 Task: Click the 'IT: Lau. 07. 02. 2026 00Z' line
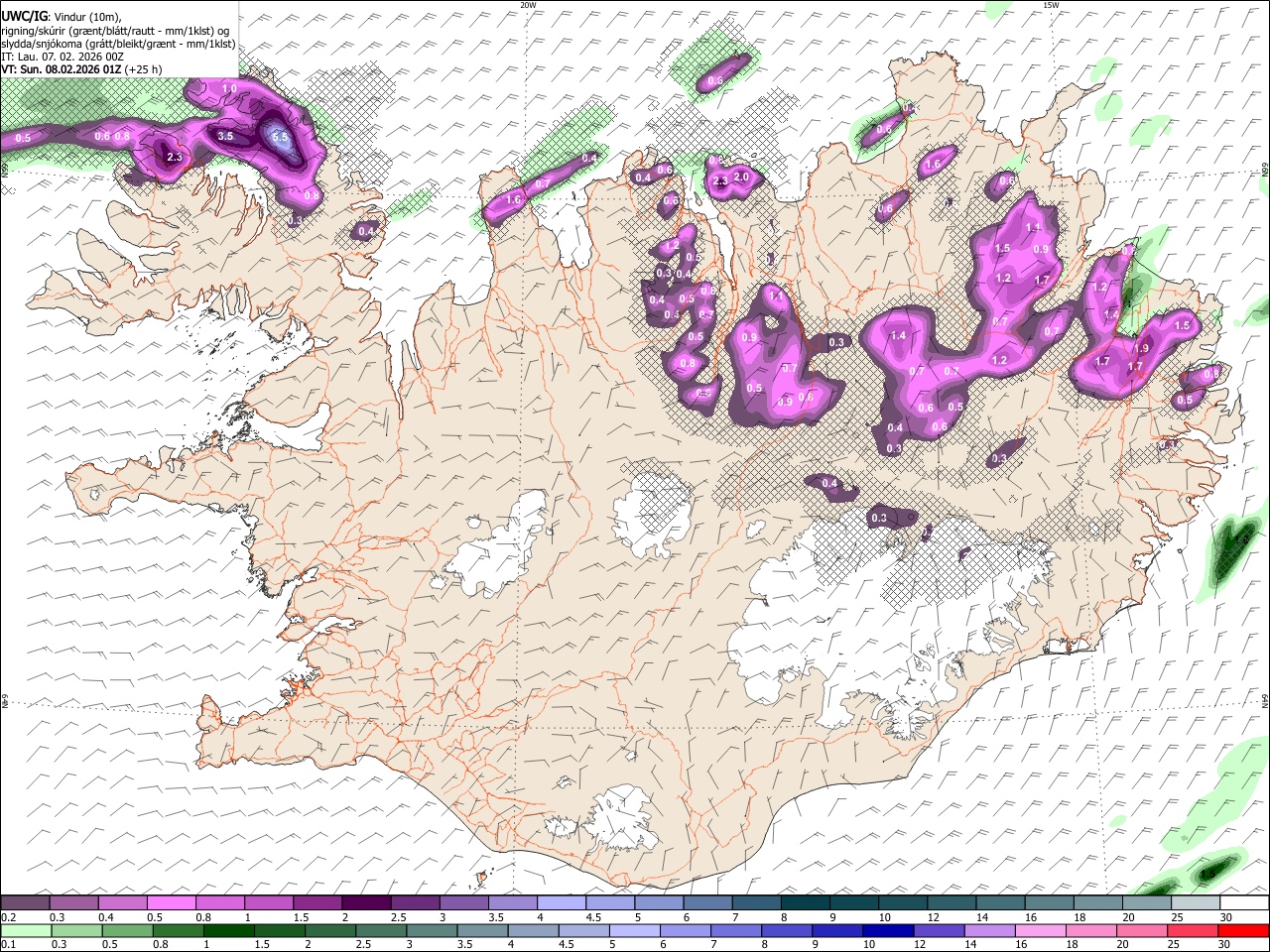point(63,57)
